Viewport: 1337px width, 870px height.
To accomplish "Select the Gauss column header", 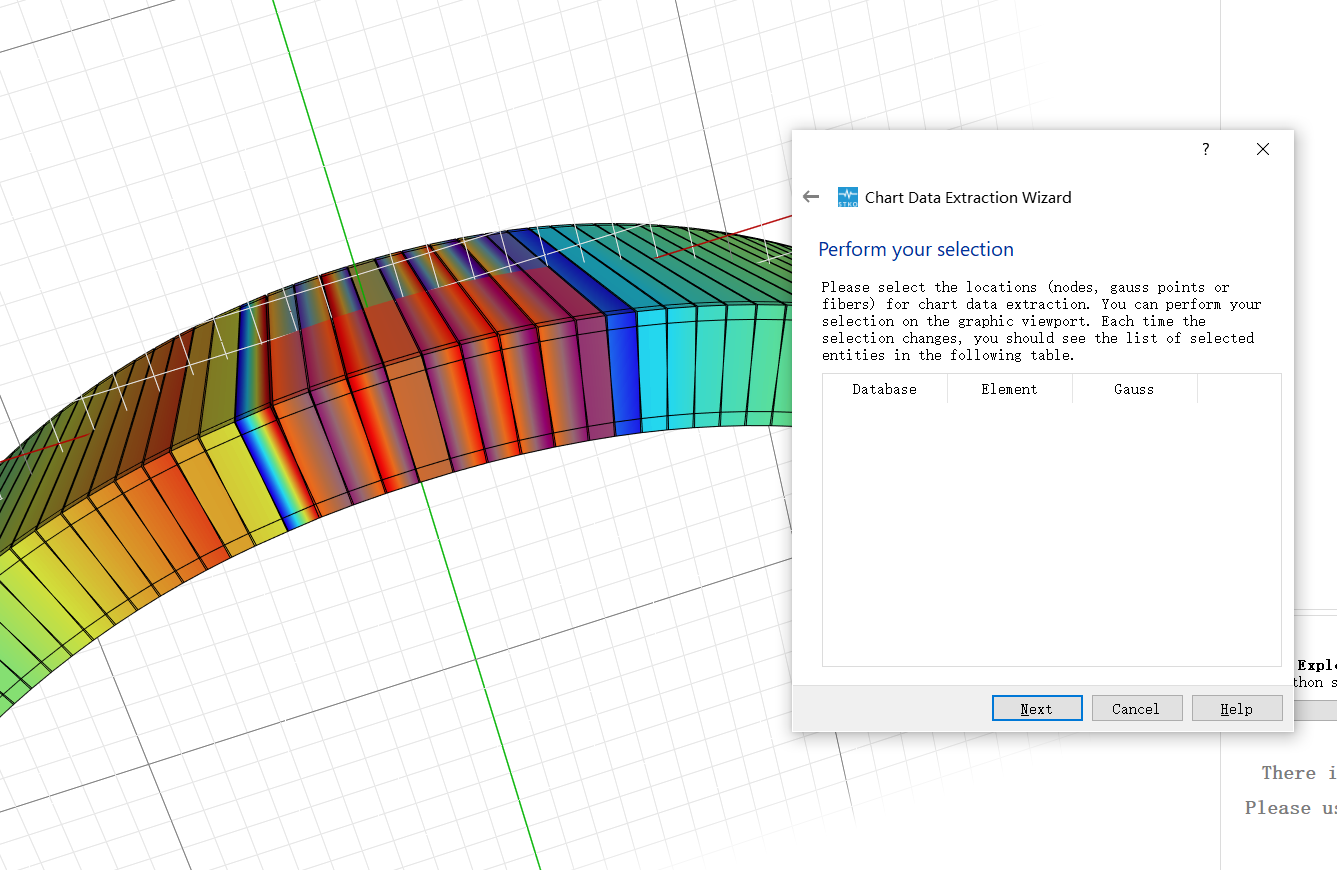I will click(1135, 389).
